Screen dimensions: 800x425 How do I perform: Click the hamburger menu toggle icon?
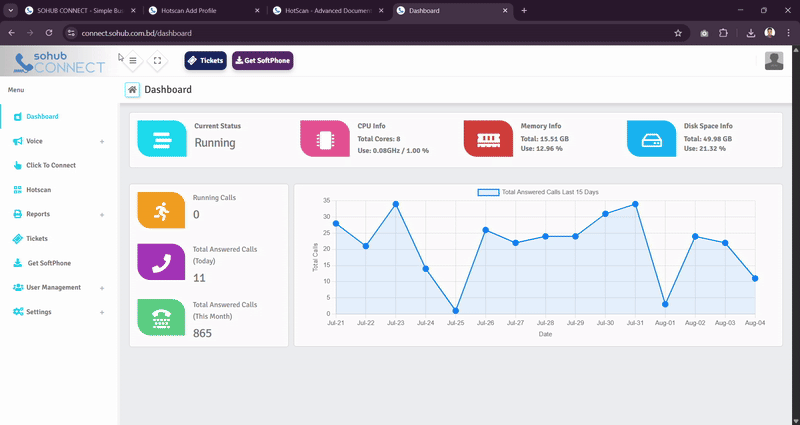coord(133,61)
